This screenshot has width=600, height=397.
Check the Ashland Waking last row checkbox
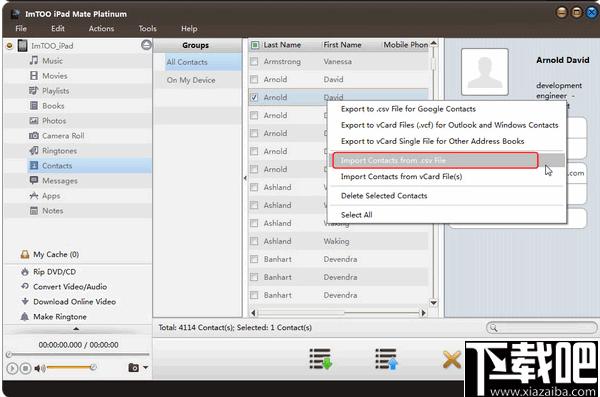pyautogui.click(x=254, y=241)
